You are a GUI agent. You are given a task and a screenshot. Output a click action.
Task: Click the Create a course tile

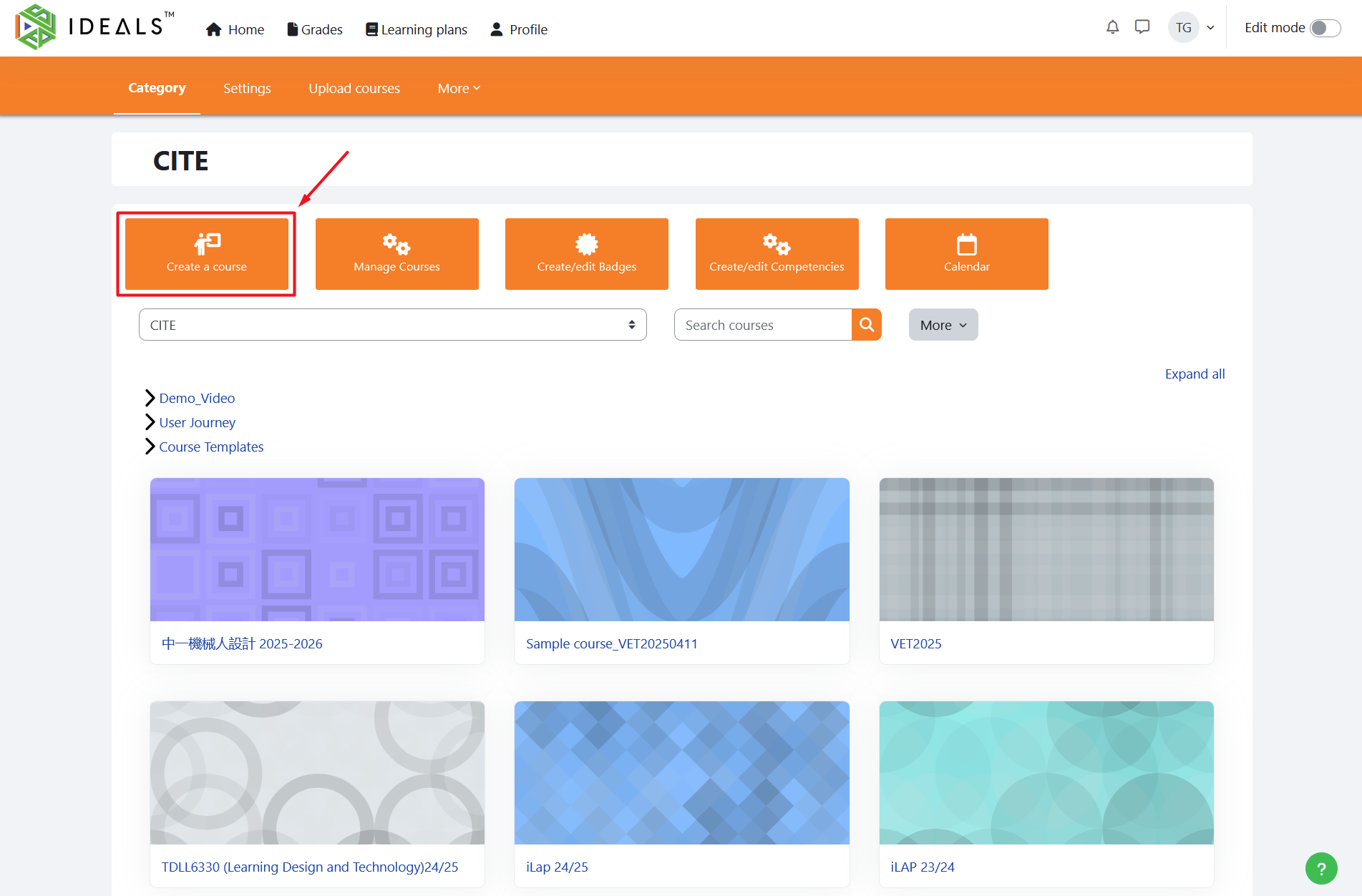(207, 254)
